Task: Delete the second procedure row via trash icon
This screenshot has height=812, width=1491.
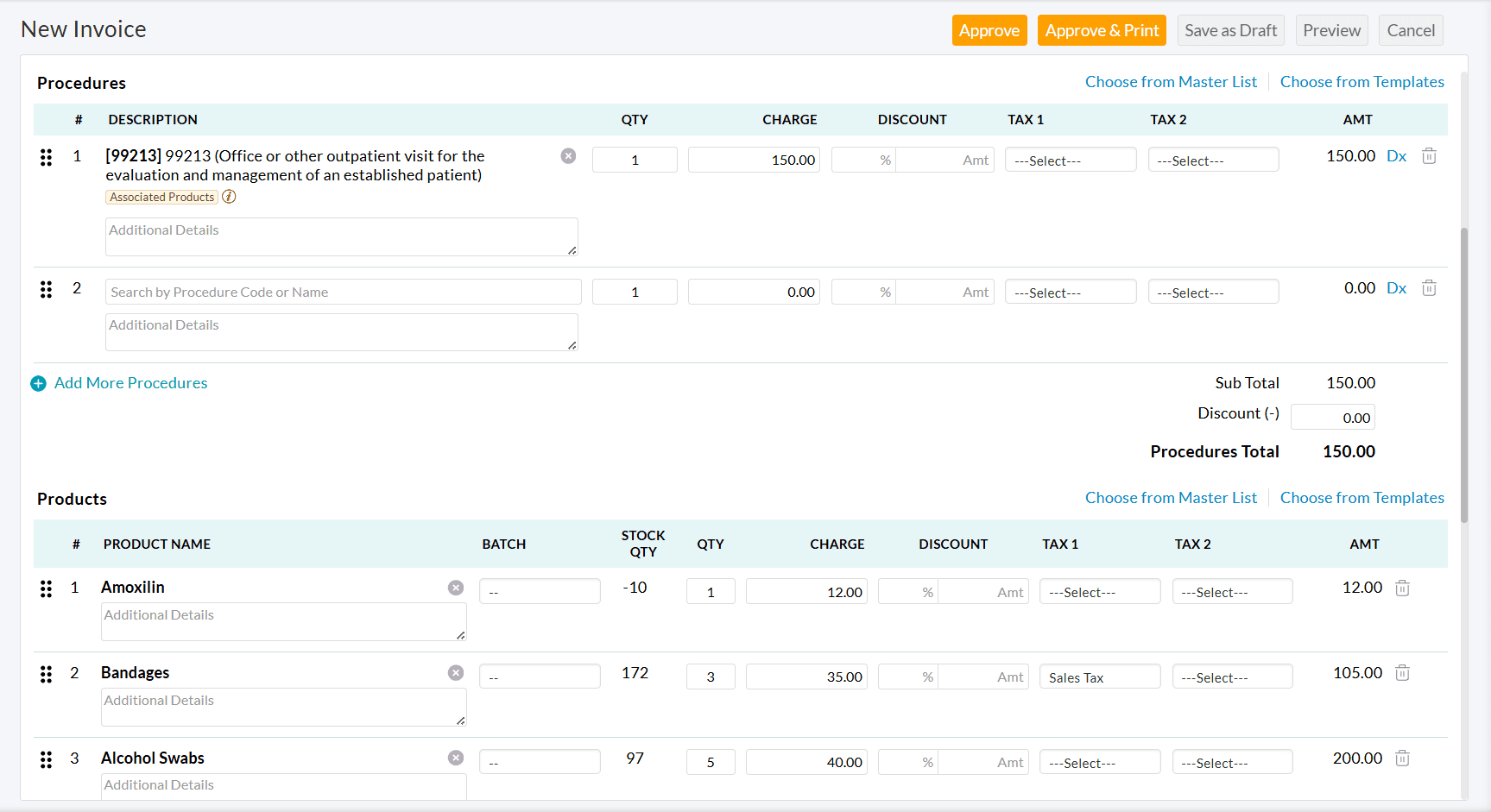Action: 1429,287
